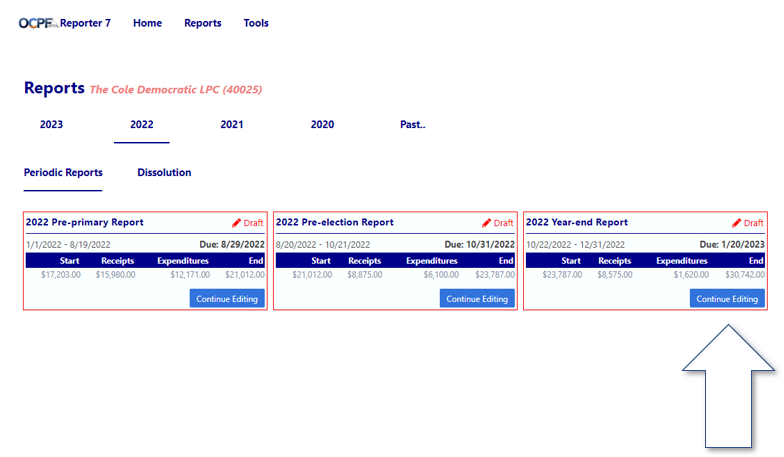This screenshot has width=784, height=457.
Task: Expand the Past.. years tab
Action: pos(412,125)
